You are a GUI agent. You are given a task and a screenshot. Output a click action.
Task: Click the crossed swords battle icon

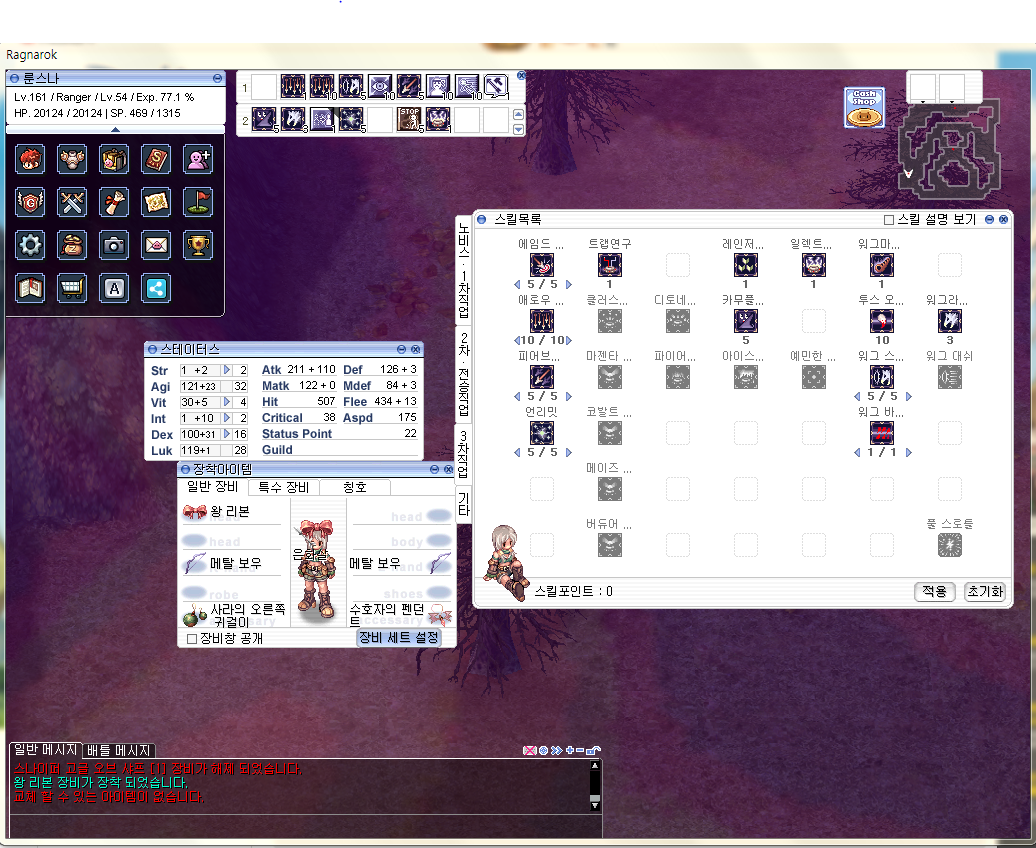click(72, 202)
